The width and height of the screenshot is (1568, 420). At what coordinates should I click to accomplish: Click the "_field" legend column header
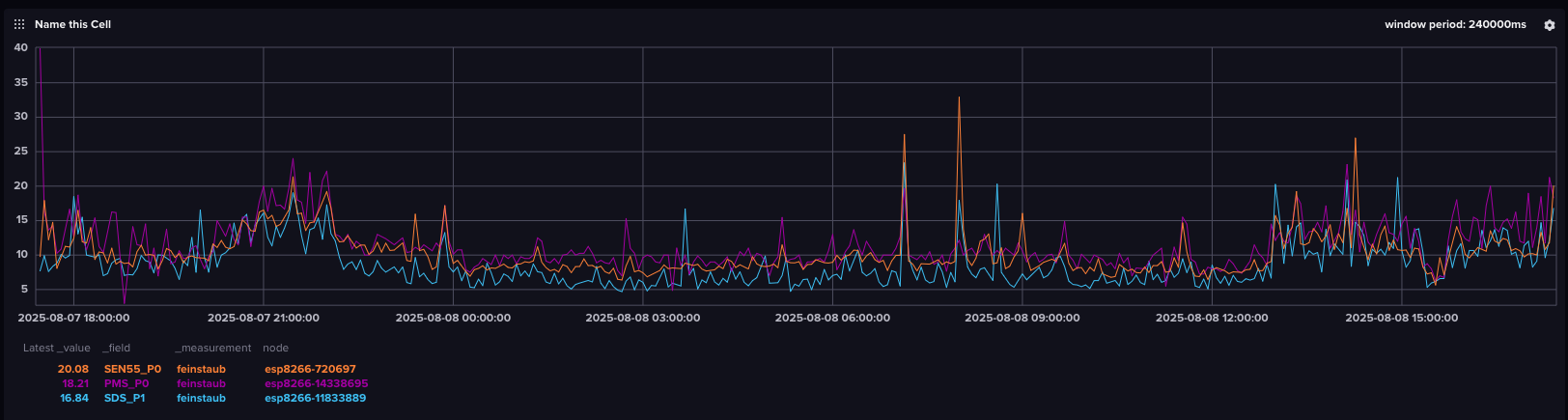click(x=116, y=348)
